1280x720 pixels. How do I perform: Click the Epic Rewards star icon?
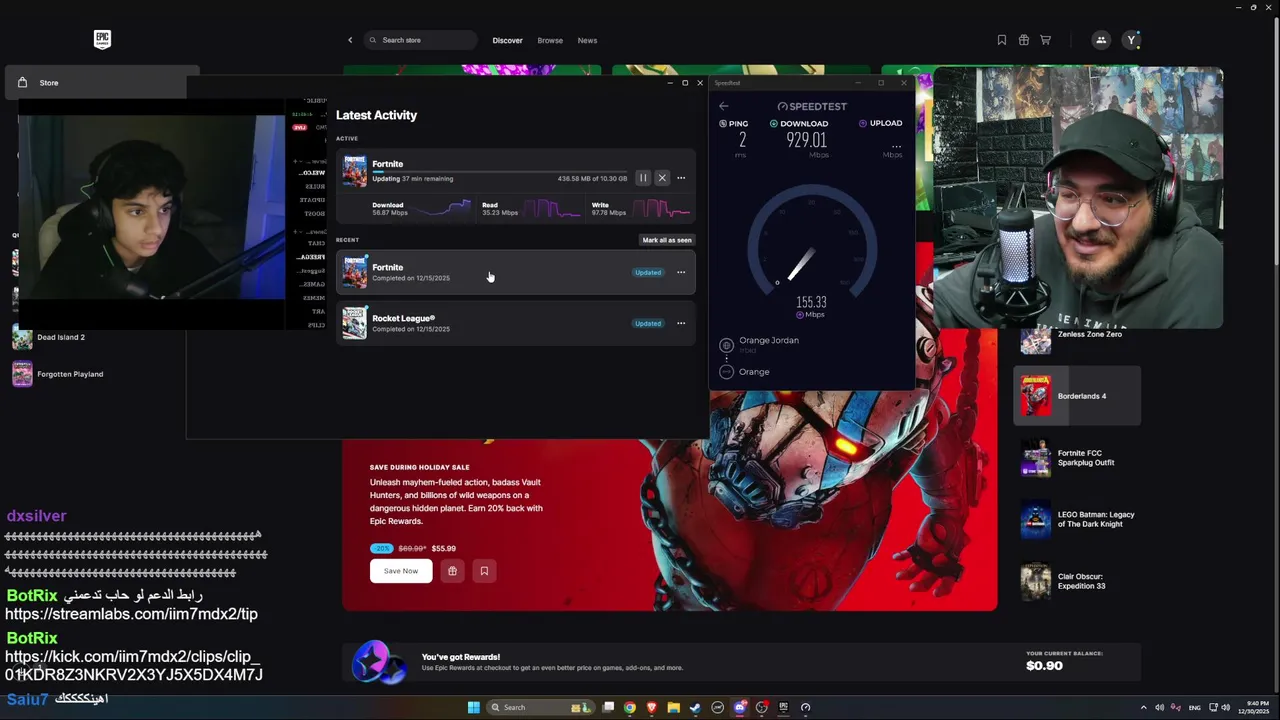pos(379,662)
